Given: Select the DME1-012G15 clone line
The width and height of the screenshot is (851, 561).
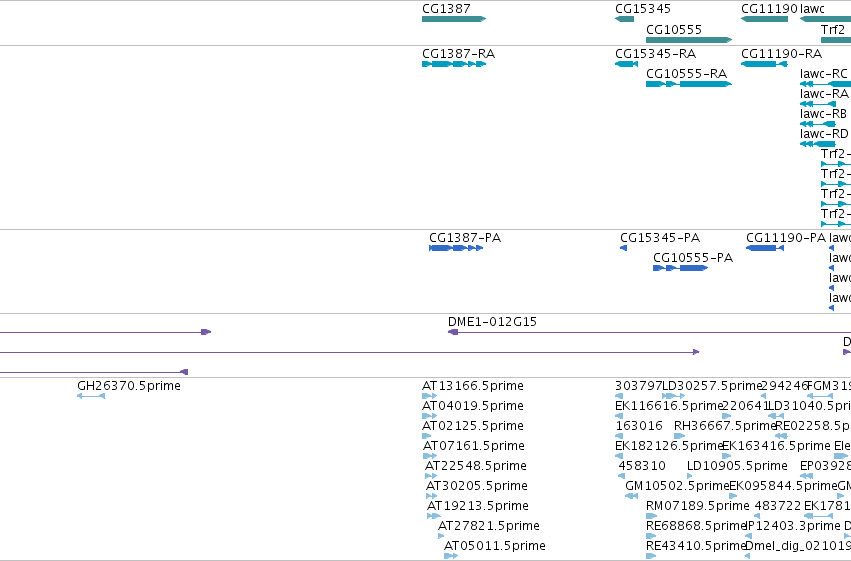Looking at the screenshot, I should (x=649, y=332).
